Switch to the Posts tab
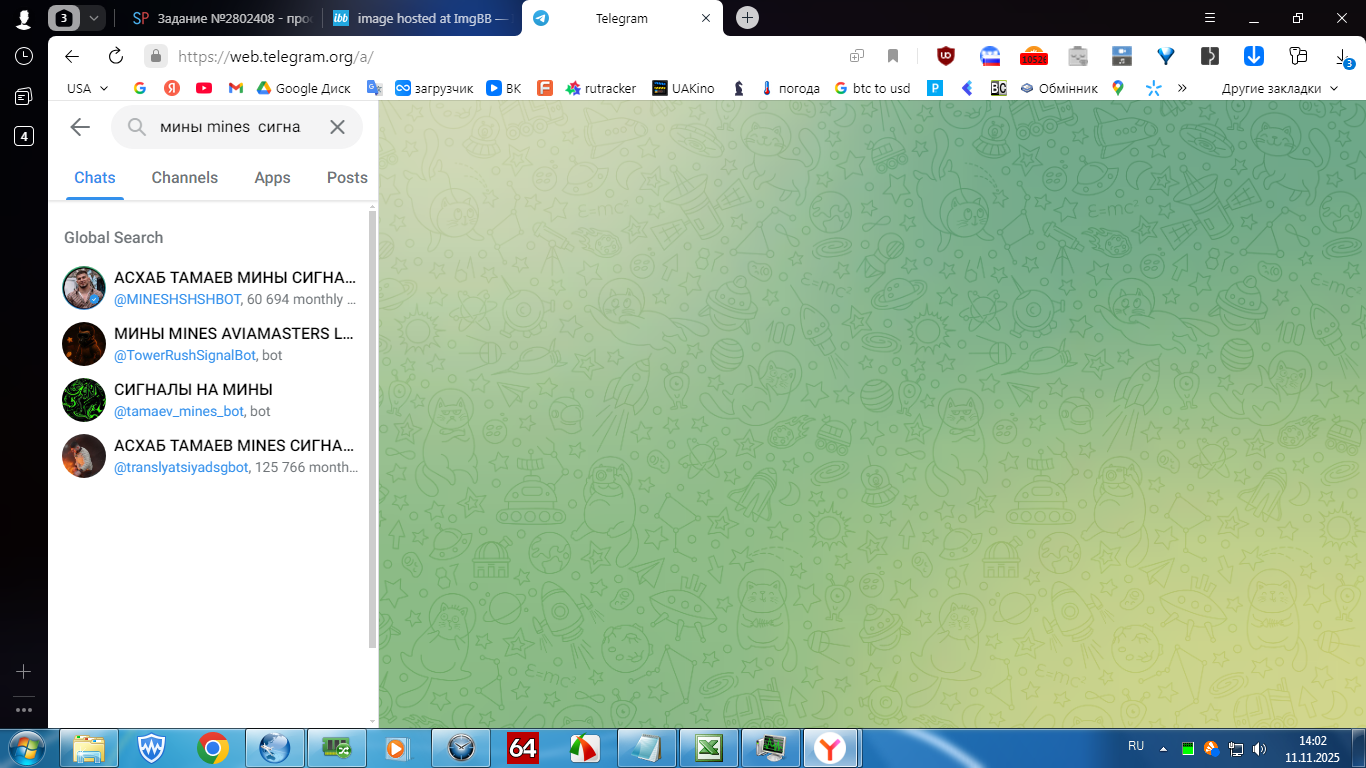Viewport: 1366px width, 768px height. [x=347, y=178]
